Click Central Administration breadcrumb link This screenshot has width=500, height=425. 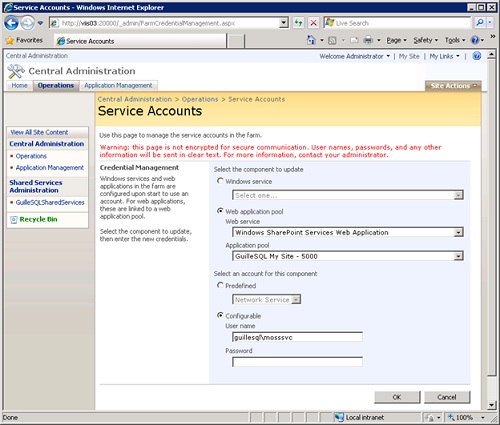(135, 99)
